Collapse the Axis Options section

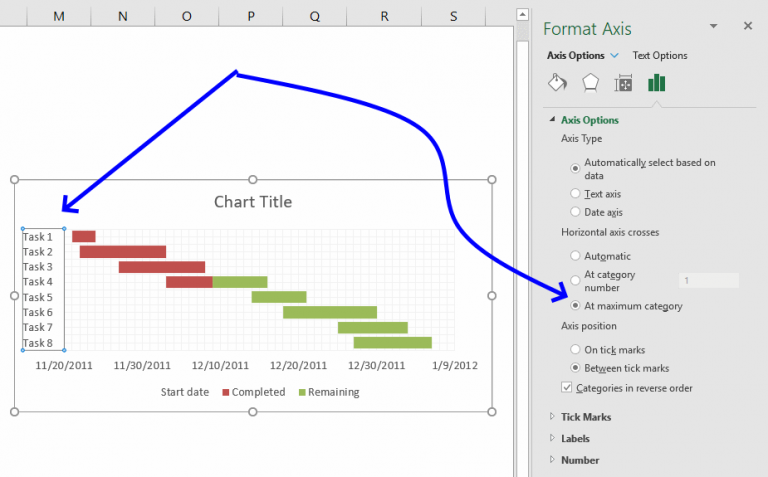click(x=552, y=119)
